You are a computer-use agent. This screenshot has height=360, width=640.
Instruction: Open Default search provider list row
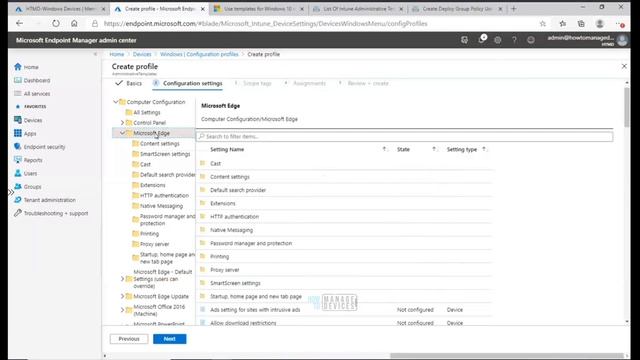tap(345, 190)
